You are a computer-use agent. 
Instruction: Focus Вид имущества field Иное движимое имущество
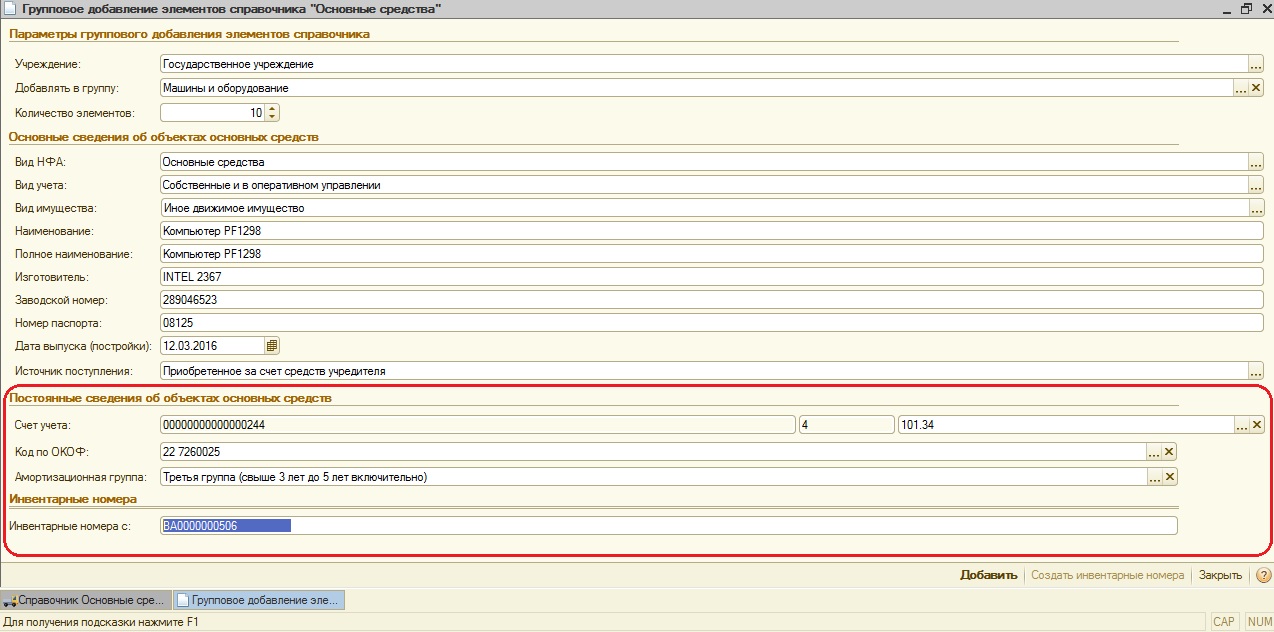pyautogui.click(x=703, y=208)
